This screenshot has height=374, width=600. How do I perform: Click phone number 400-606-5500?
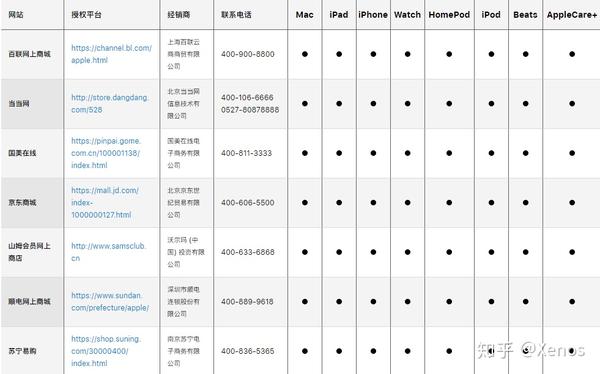point(248,203)
